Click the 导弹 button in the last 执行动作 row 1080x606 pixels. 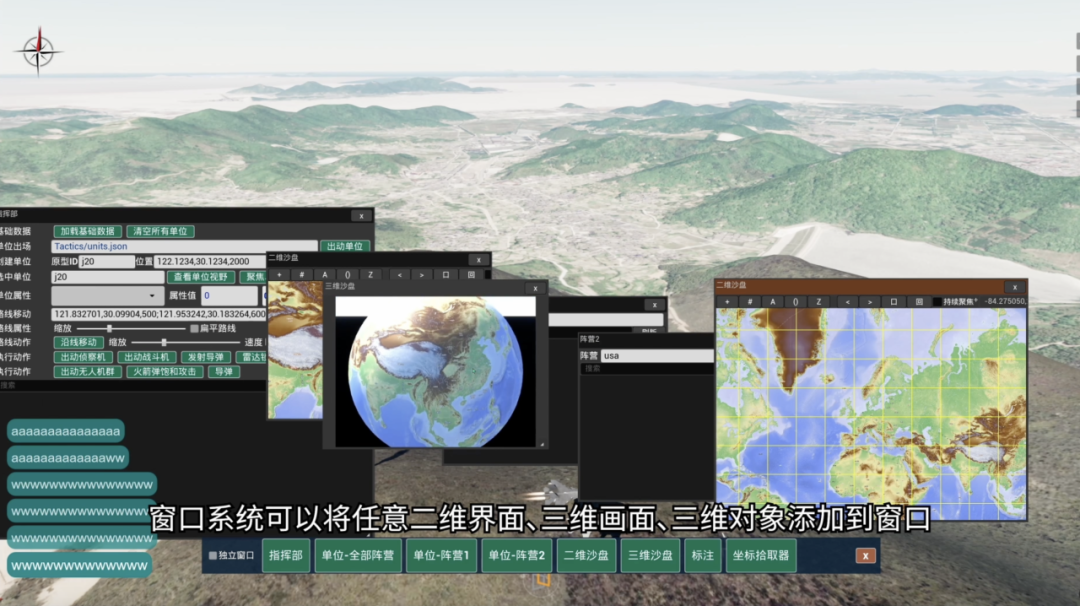coord(224,372)
